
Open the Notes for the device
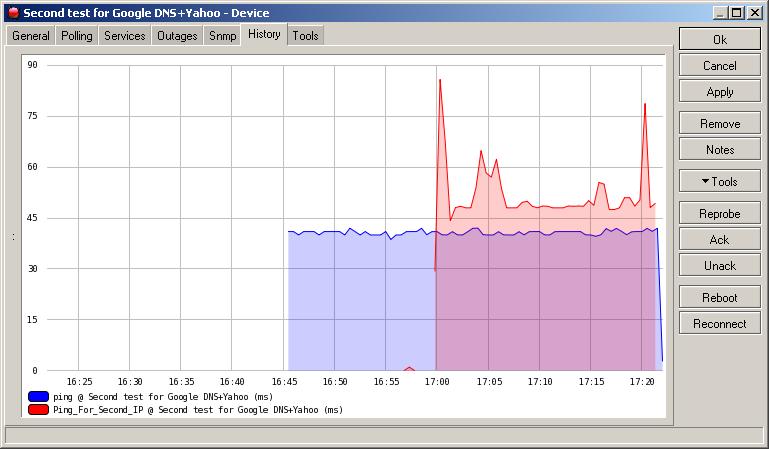[719, 150]
